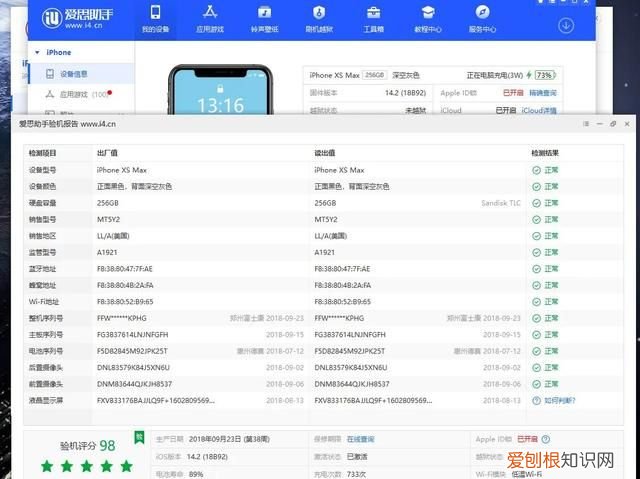
Task: Click the check icon in 主板序列号 row
Action: (x=536, y=335)
